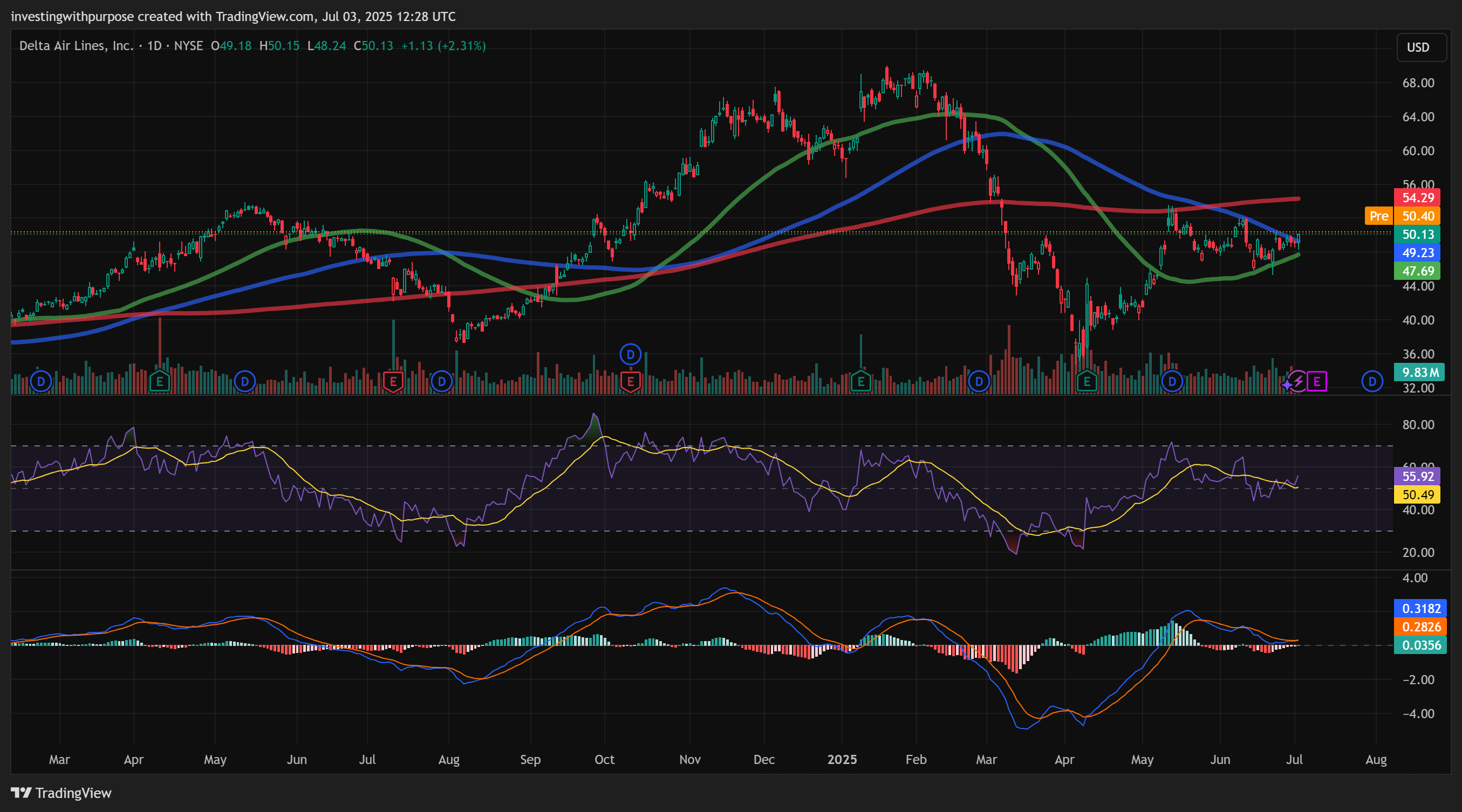Click the investingwithpurpose header caption

point(233,16)
